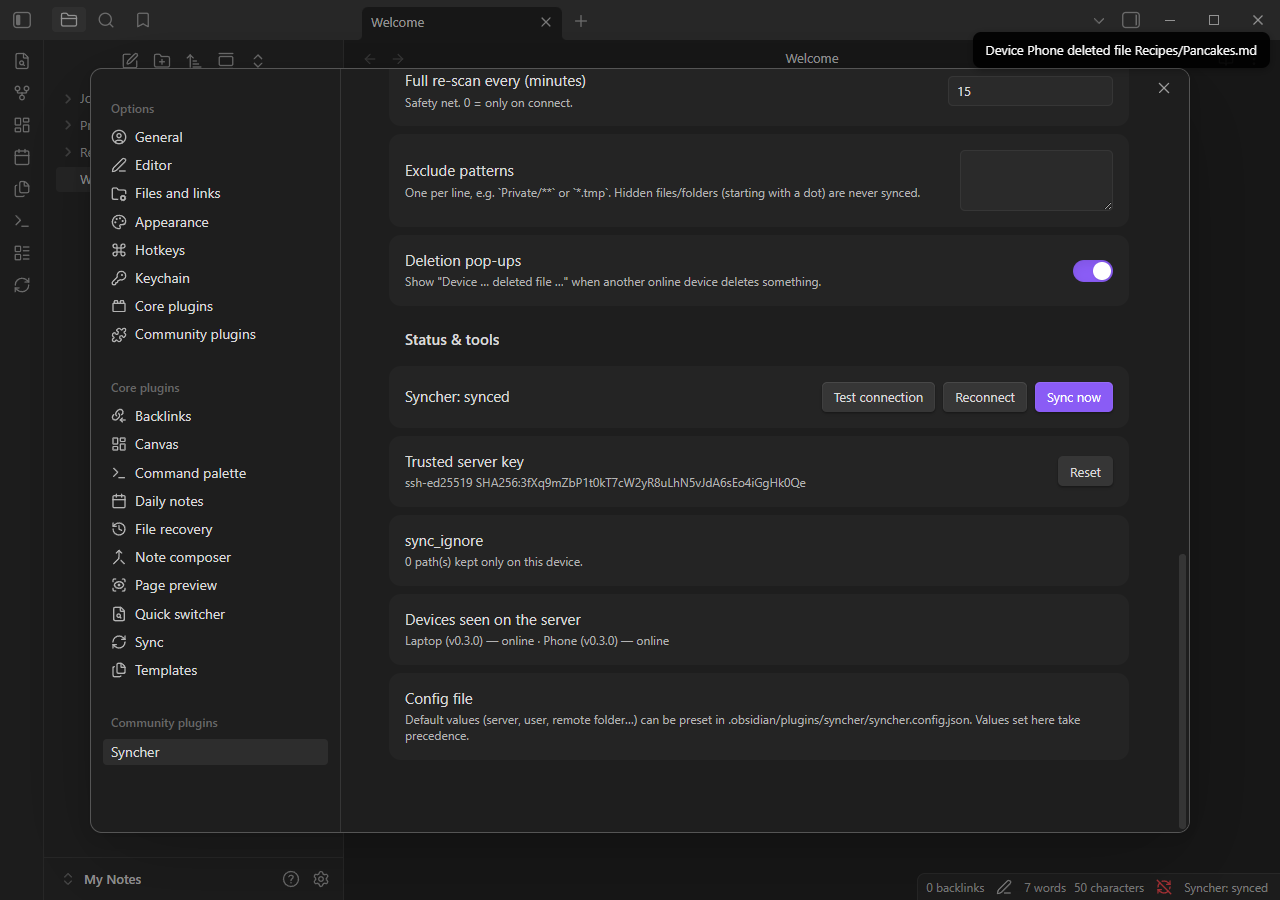1280x900 pixels.
Task: Open Command palette plugin settings
Action: click(215, 473)
